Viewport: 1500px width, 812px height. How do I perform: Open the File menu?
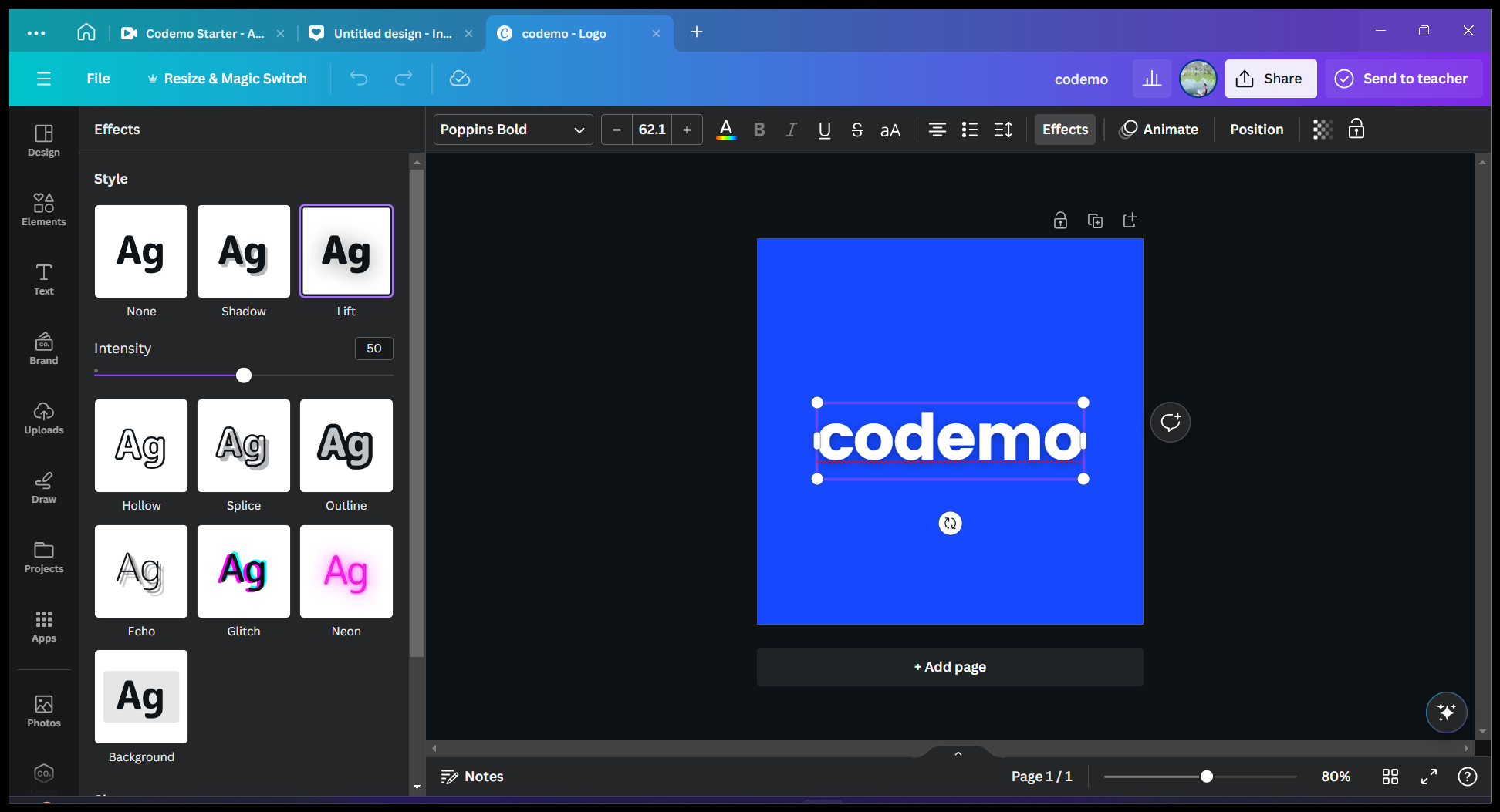(x=98, y=79)
